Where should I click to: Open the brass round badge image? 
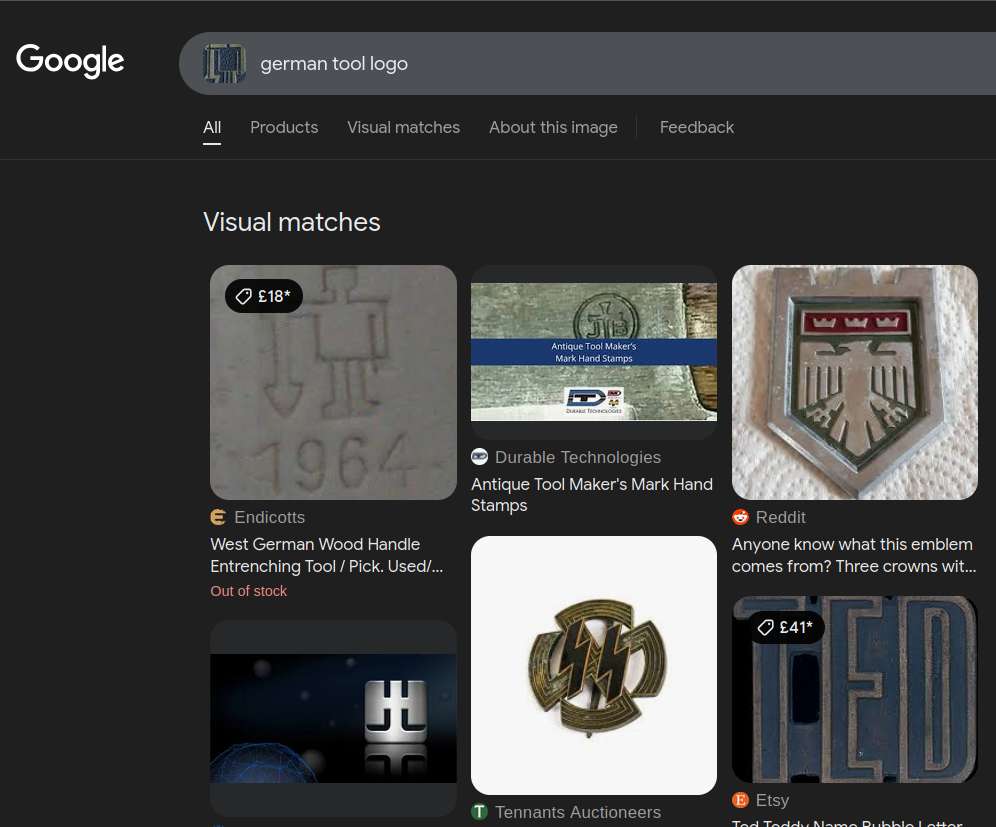click(x=594, y=666)
